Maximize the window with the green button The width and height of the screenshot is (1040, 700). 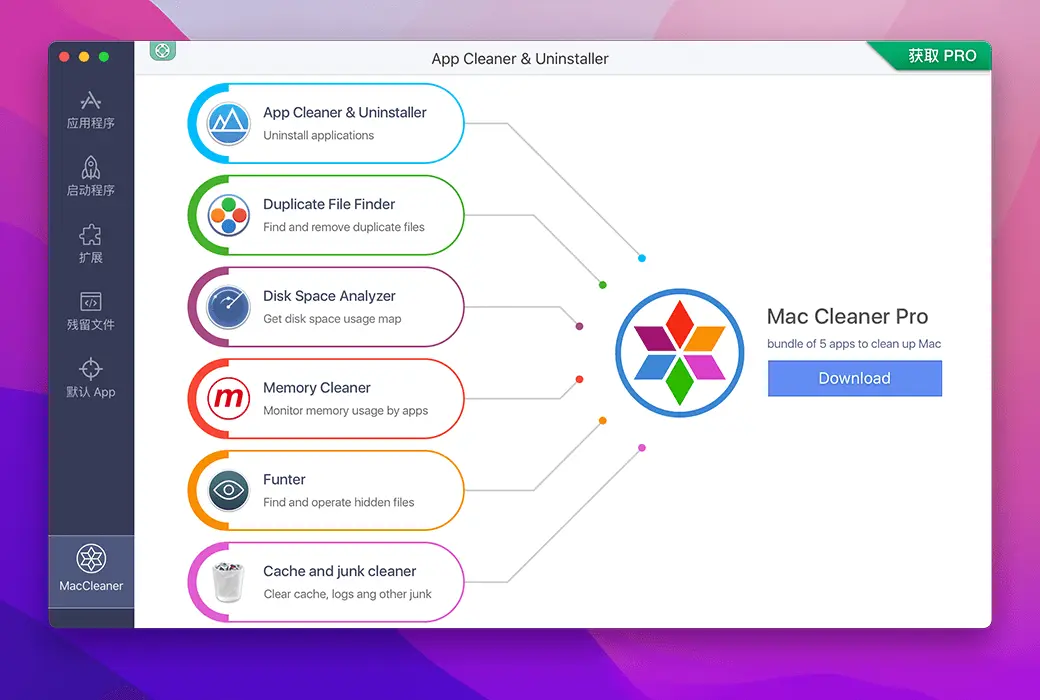[x=104, y=56]
